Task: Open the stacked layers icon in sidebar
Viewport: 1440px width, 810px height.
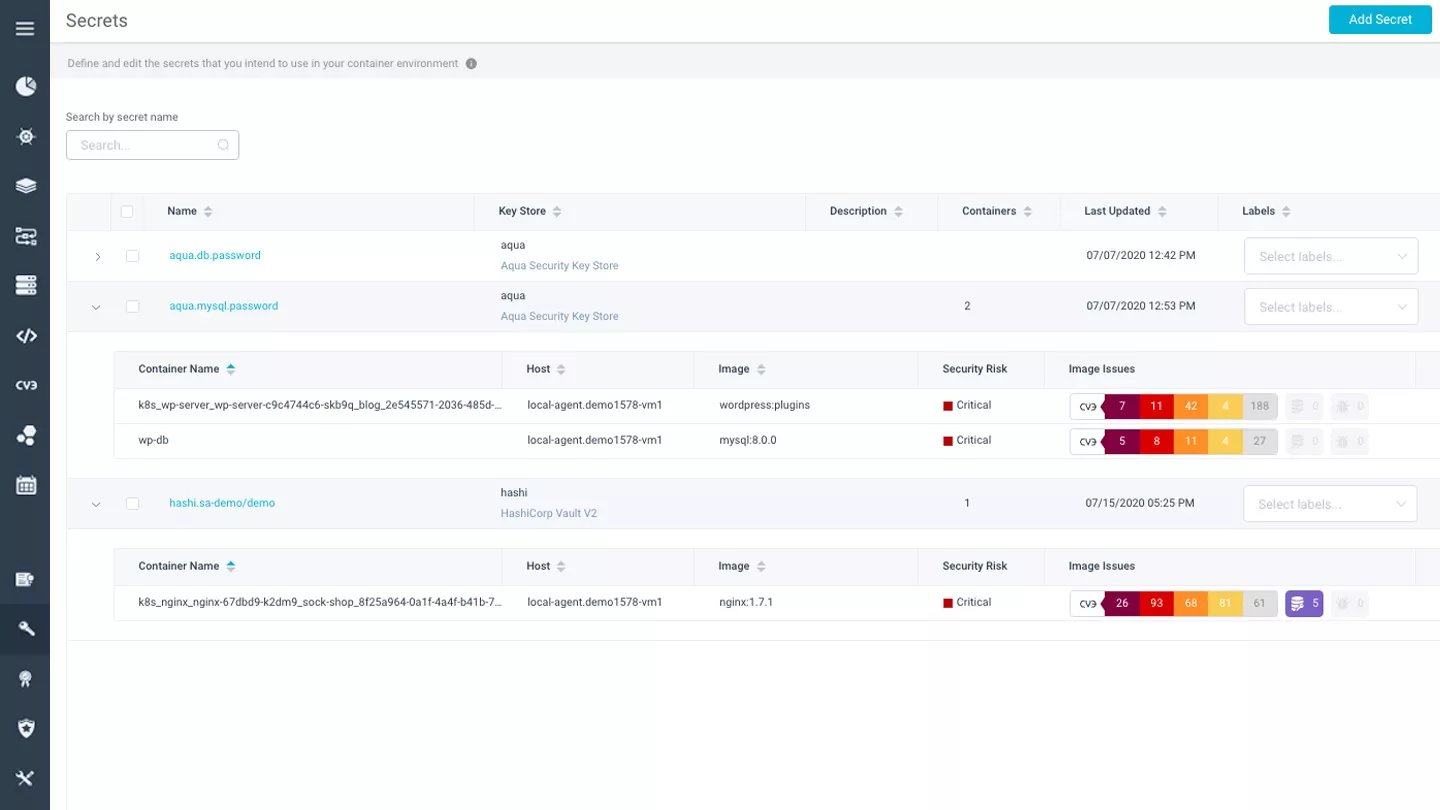Action: 26,186
